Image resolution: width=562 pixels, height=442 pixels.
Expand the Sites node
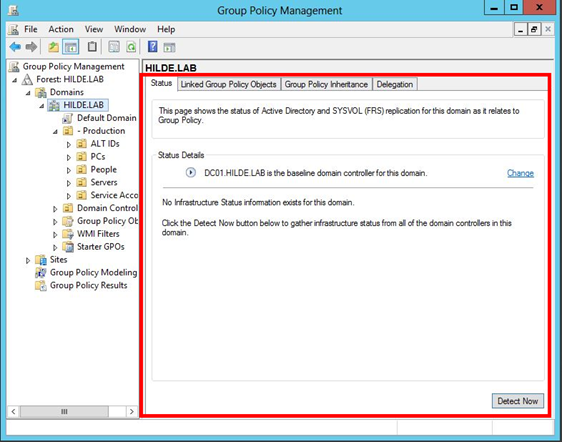(28, 261)
